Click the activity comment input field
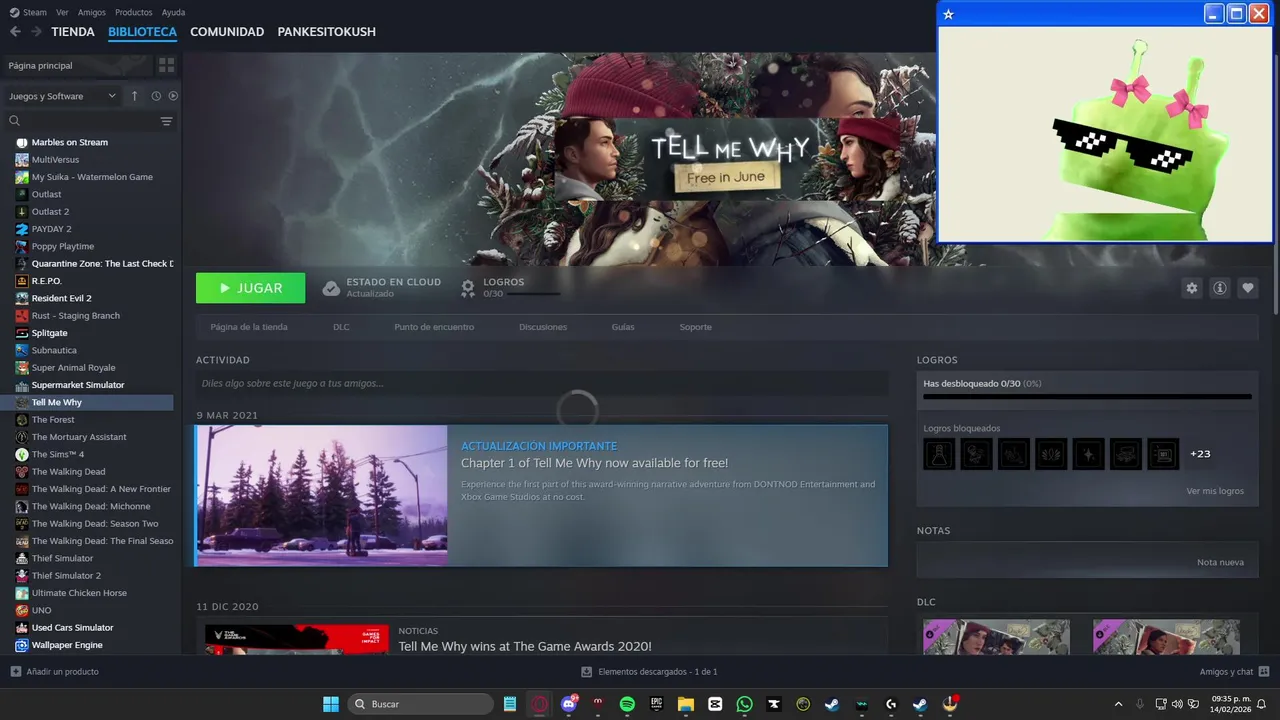Viewport: 1280px width, 720px height. (x=542, y=383)
